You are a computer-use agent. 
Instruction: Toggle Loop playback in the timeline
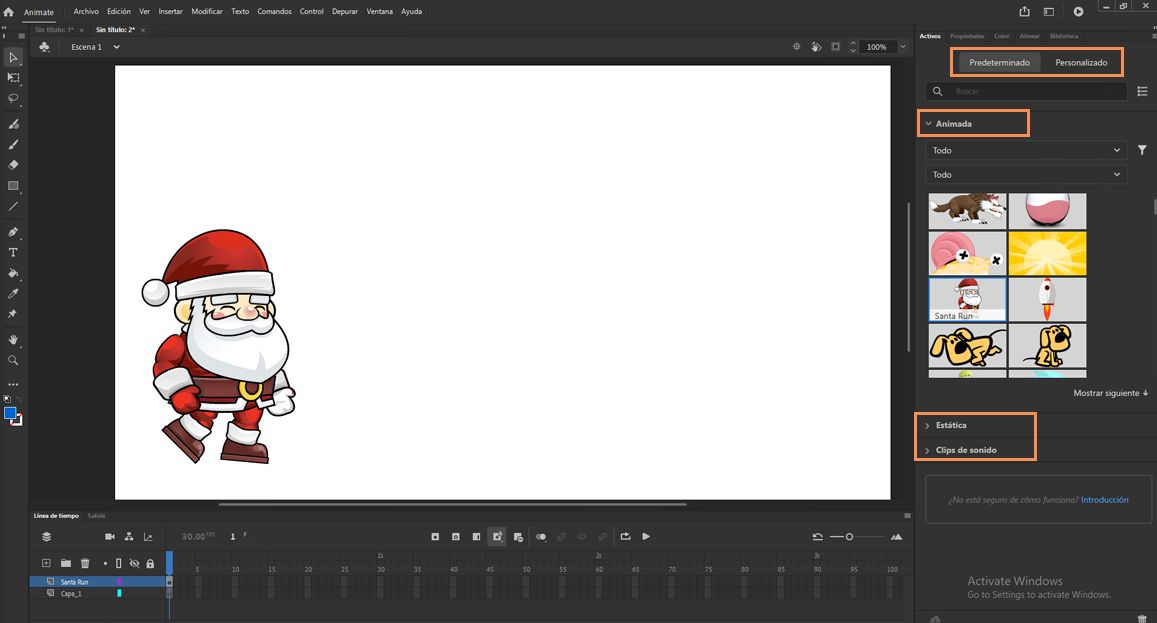[x=625, y=537]
